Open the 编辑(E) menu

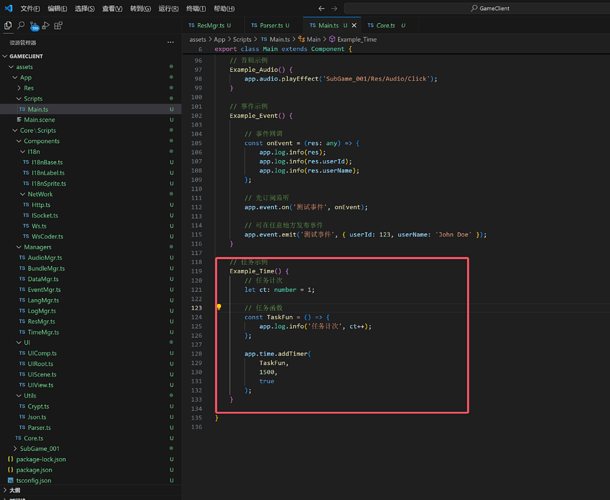point(57,9)
